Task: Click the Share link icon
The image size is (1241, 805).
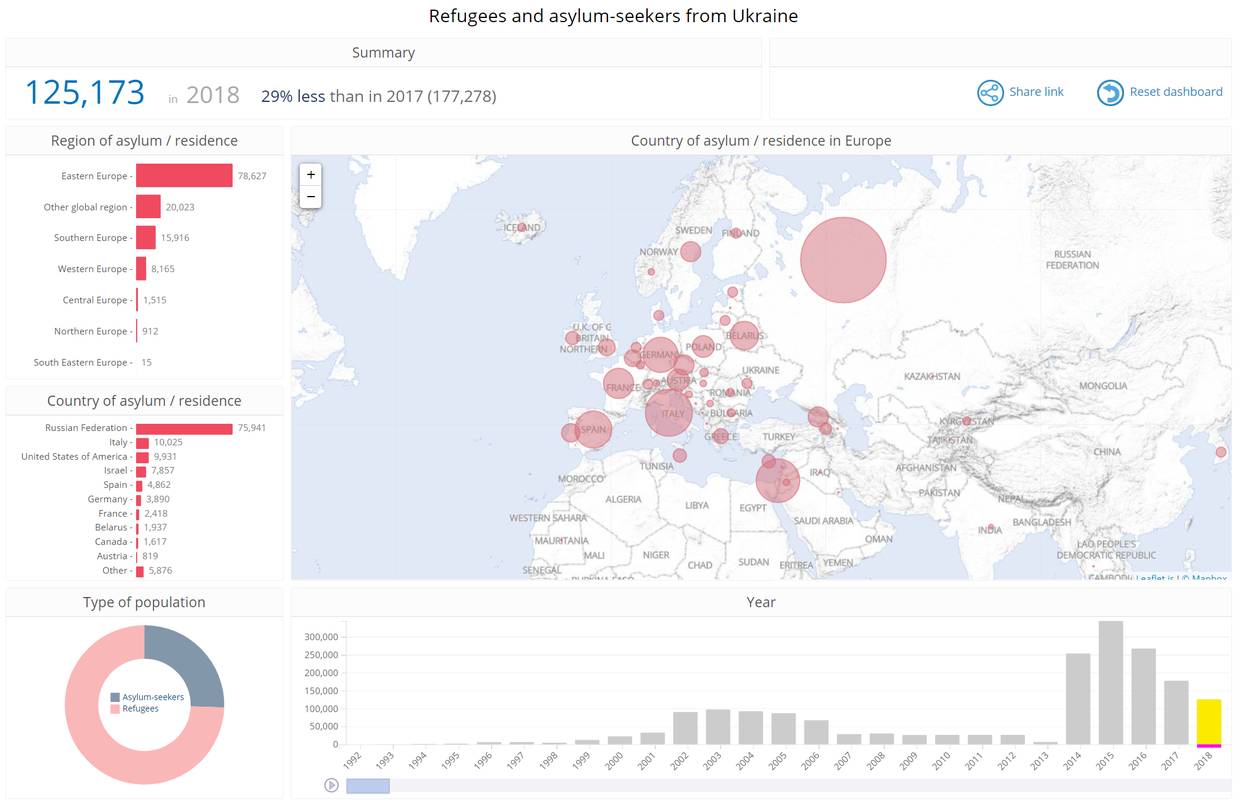Action: click(990, 93)
